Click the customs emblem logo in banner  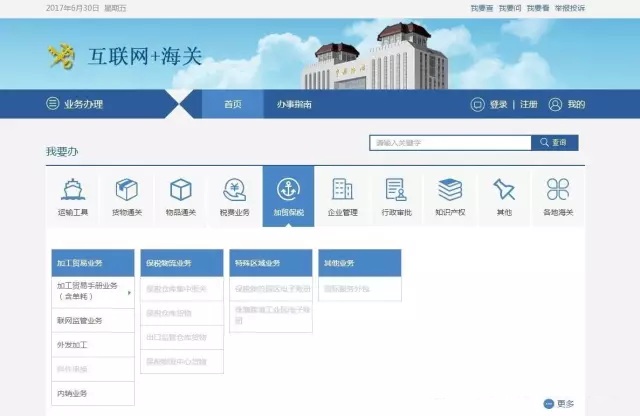tap(62, 56)
